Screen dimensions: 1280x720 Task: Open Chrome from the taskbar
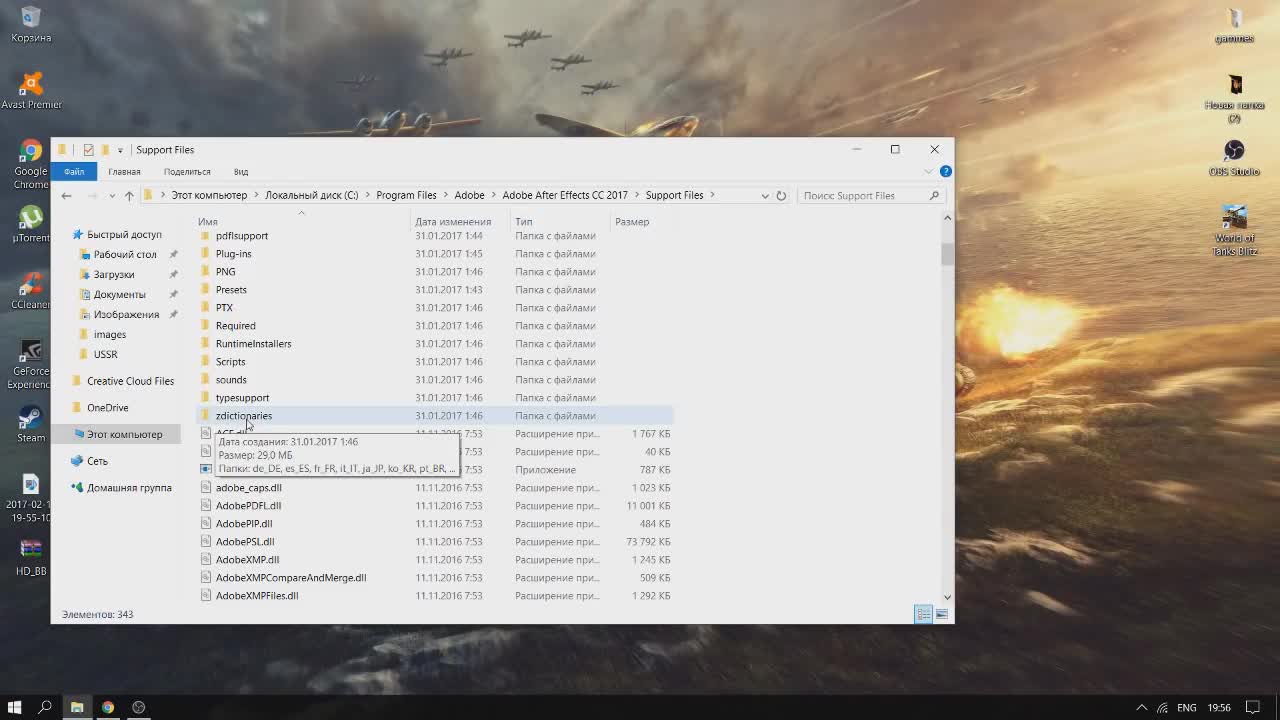(108, 707)
